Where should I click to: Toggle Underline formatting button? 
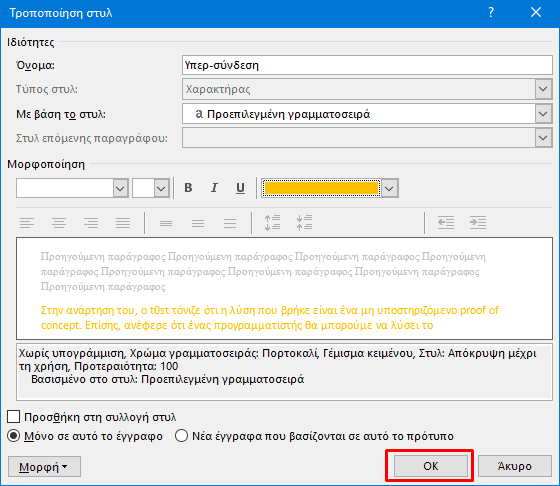click(x=240, y=188)
